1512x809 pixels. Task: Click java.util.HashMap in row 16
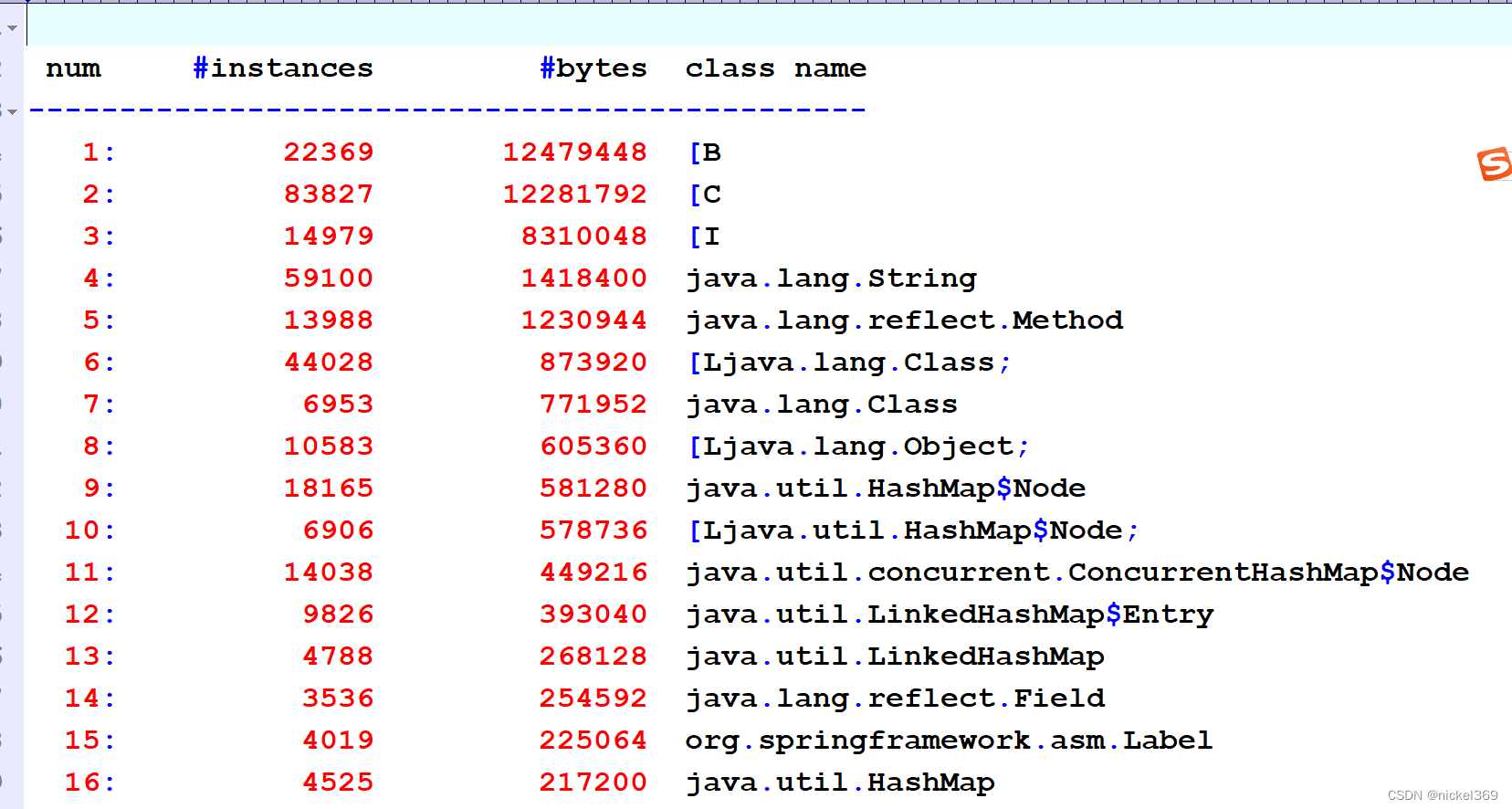coord(840,783)
